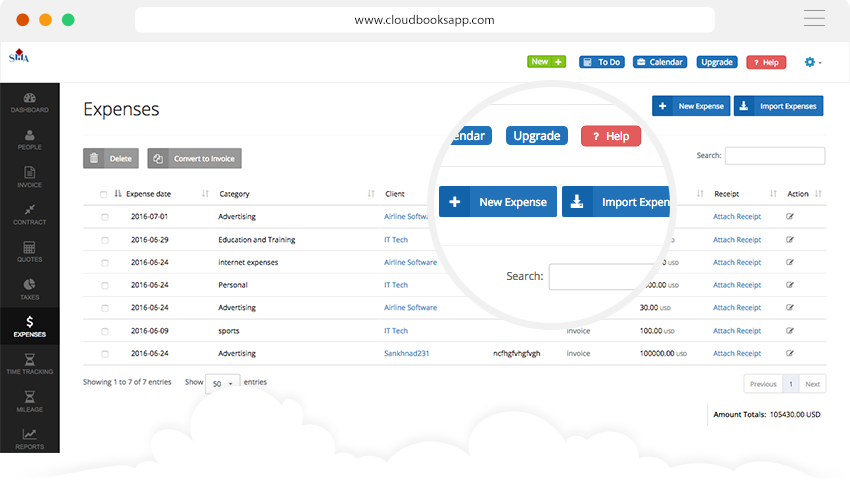Sort the table by Receipt column
This screenshot has height=480, width=850.
click(x=726, y=194)
